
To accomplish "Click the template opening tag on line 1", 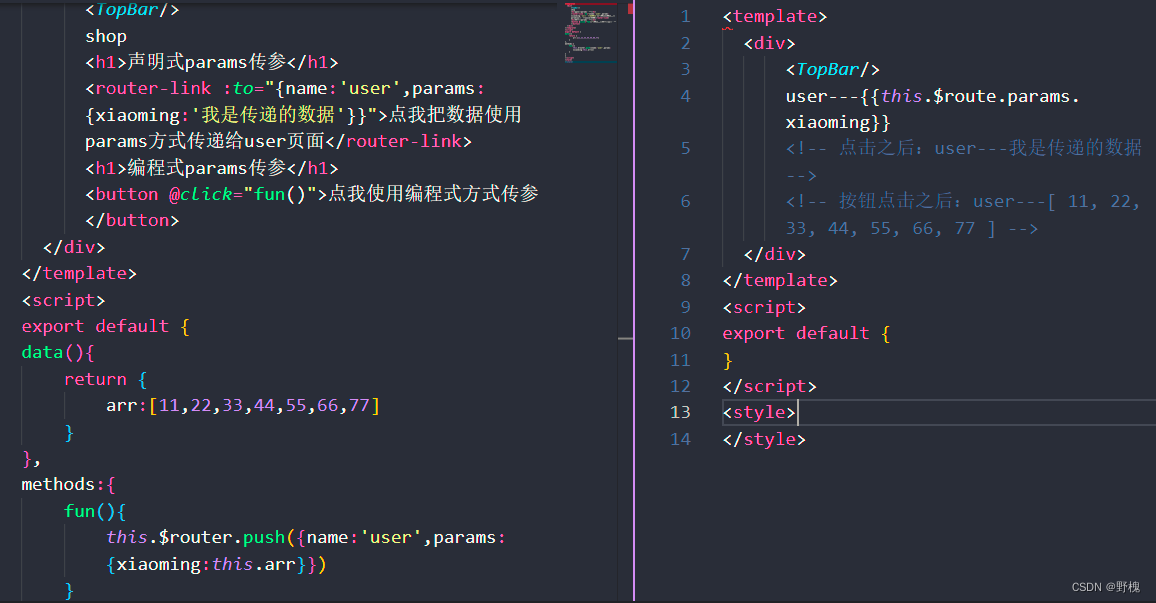I will (775, 15).
